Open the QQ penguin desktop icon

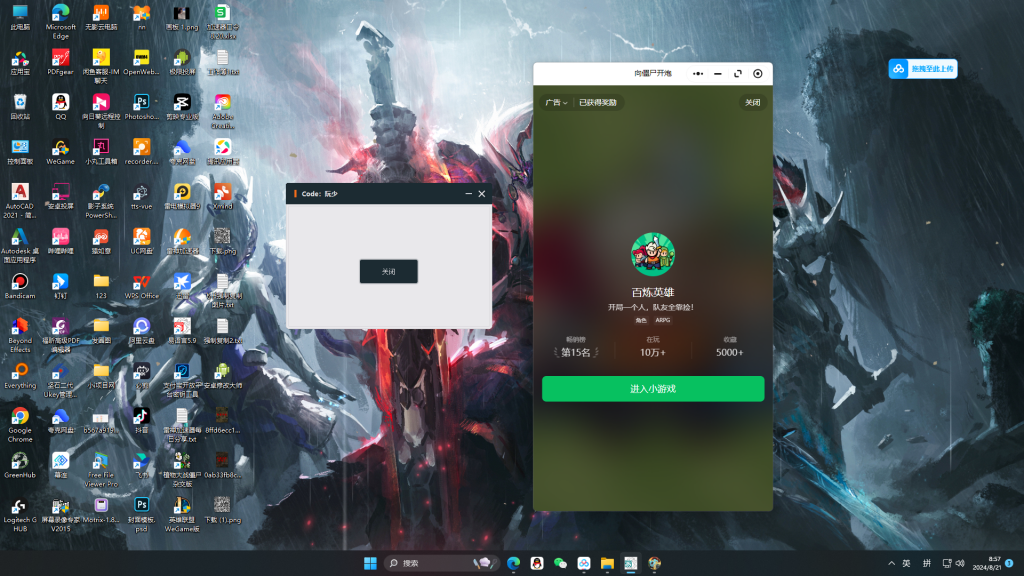pos(61,103)
